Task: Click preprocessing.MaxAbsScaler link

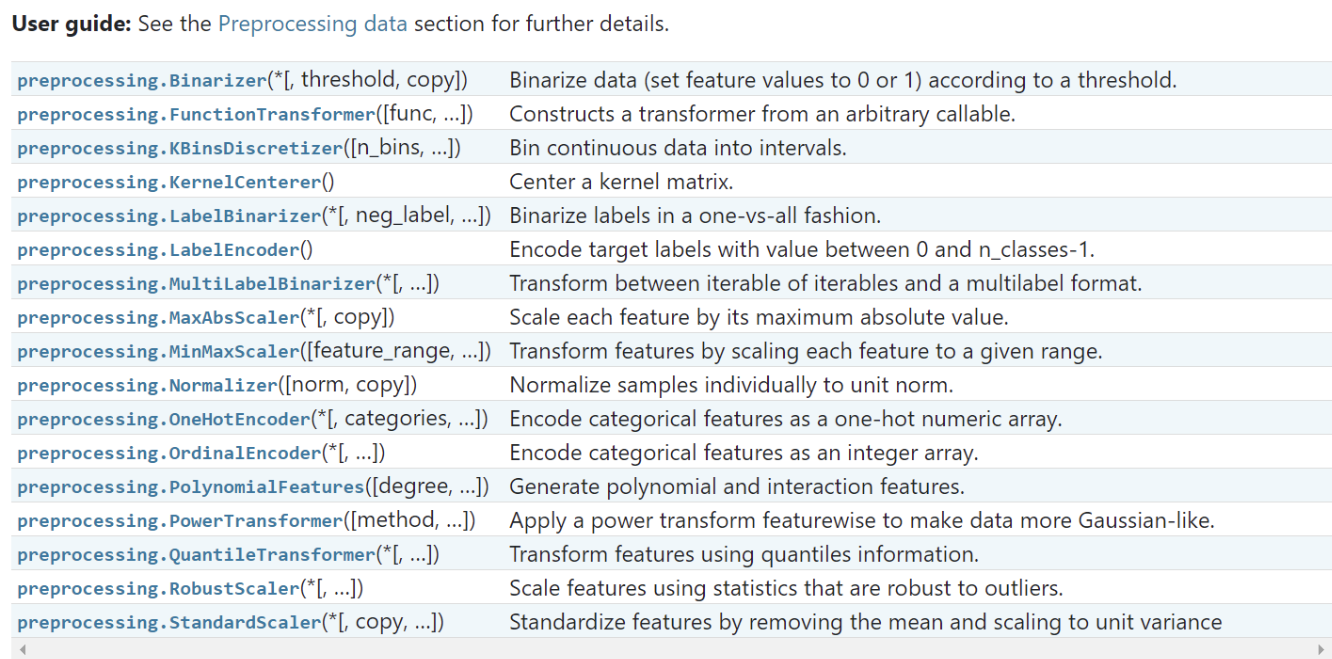Action: 159,319
